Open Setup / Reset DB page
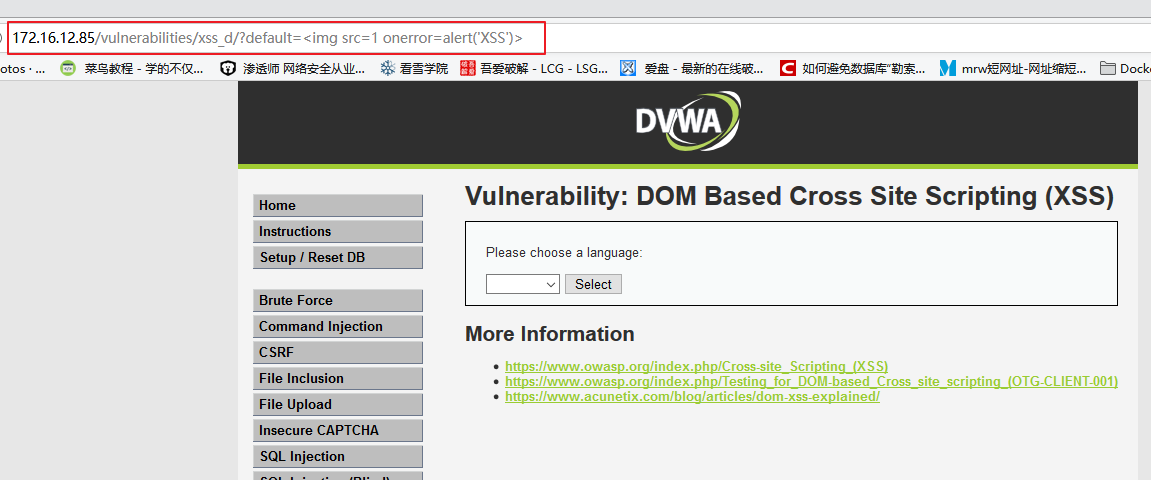The image size is (1151, 480). click(x=337, y=258)
